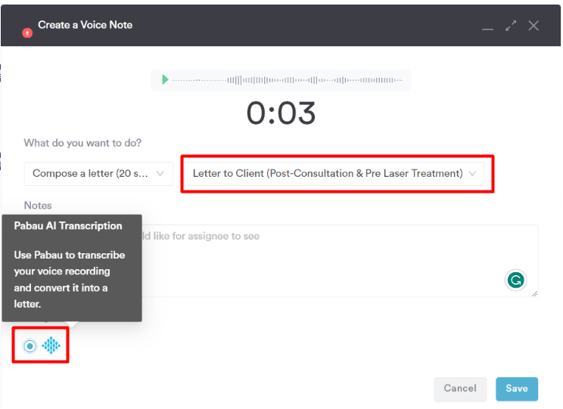
Task: Click the Pabau AI Transcription tooltip
Action: [x=72, y=268]
